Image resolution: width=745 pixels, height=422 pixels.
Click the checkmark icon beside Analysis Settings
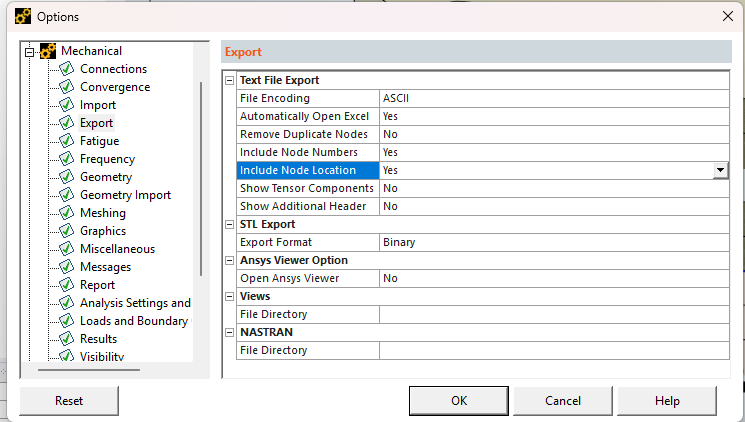[67, 303]
